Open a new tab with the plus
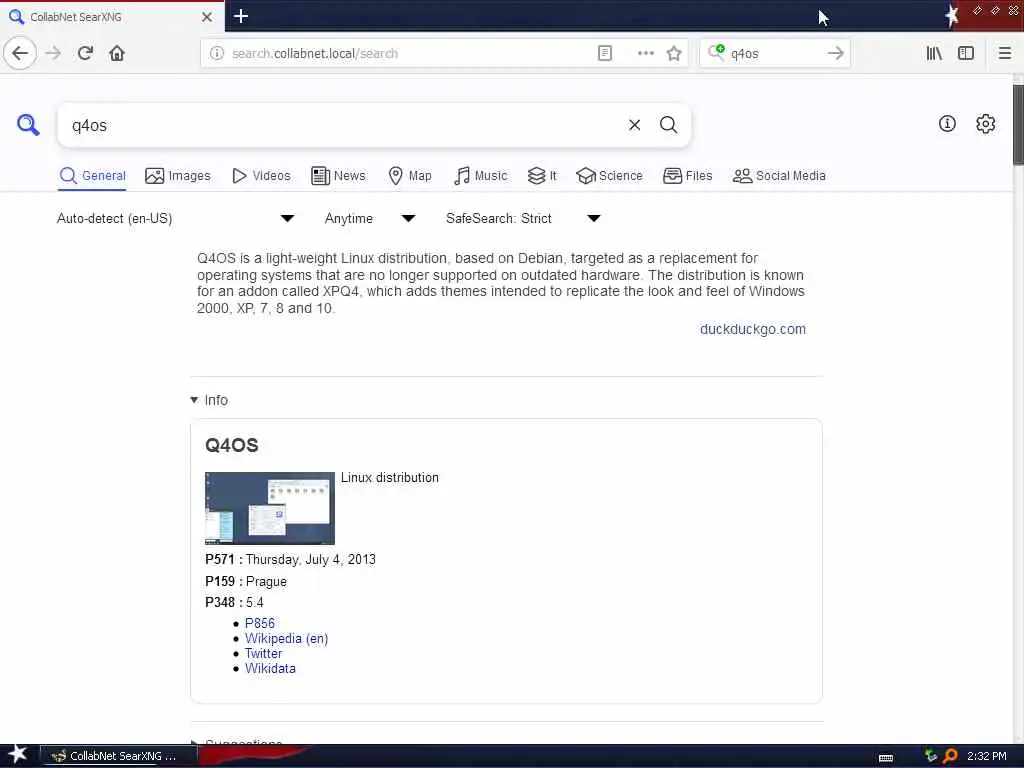 pos(240,16)
